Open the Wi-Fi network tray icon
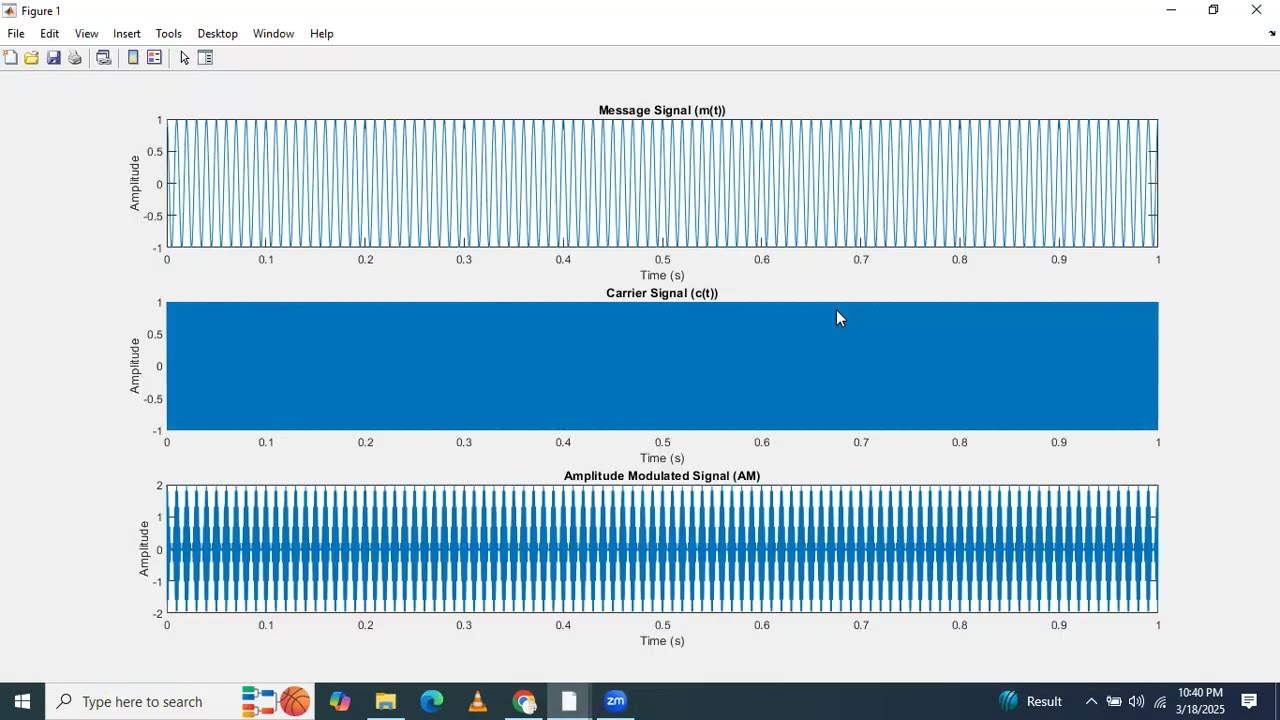Image resolution: width=1280 pixels, height=720 pixels. click(x=1160, y=702)
